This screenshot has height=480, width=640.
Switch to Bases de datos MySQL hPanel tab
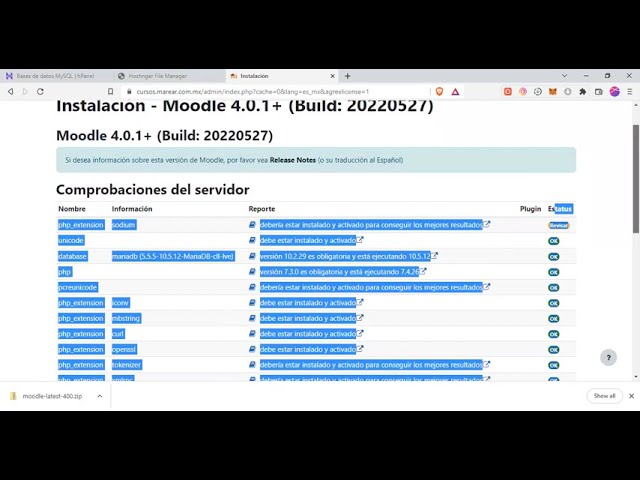tap(55, 76)
